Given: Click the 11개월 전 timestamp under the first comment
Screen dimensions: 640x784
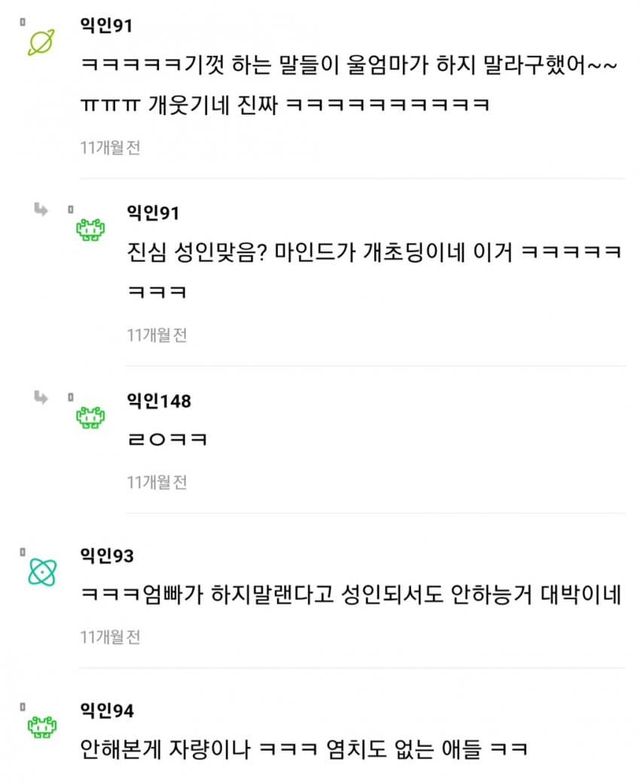Looking at the screenshot, I should coord(110,148).
